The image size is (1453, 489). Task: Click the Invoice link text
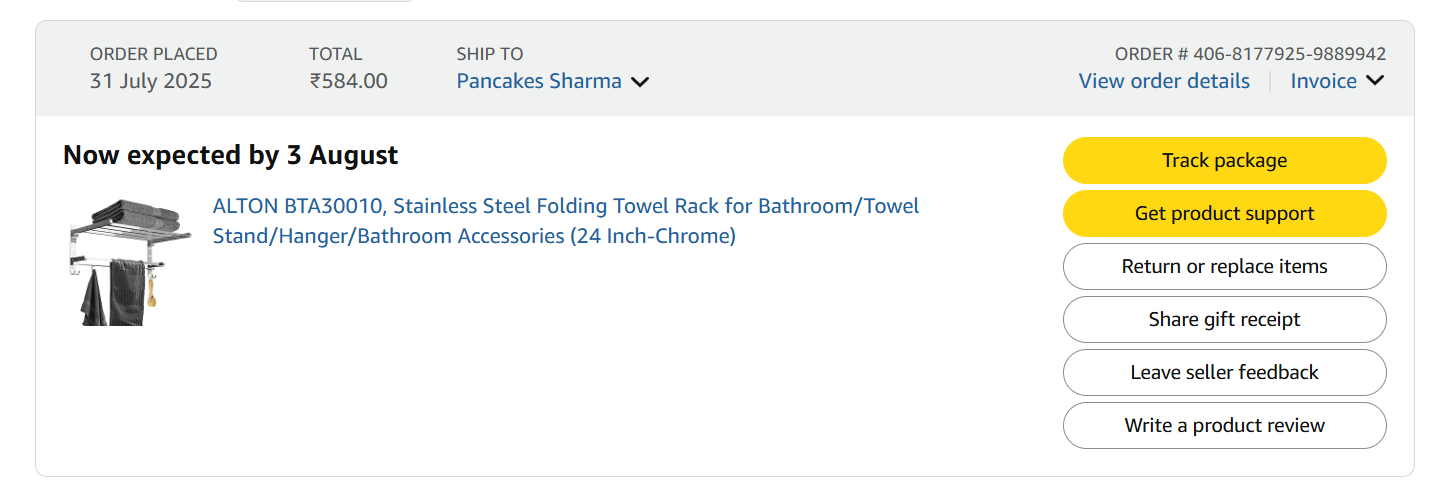click(1323, 81)
